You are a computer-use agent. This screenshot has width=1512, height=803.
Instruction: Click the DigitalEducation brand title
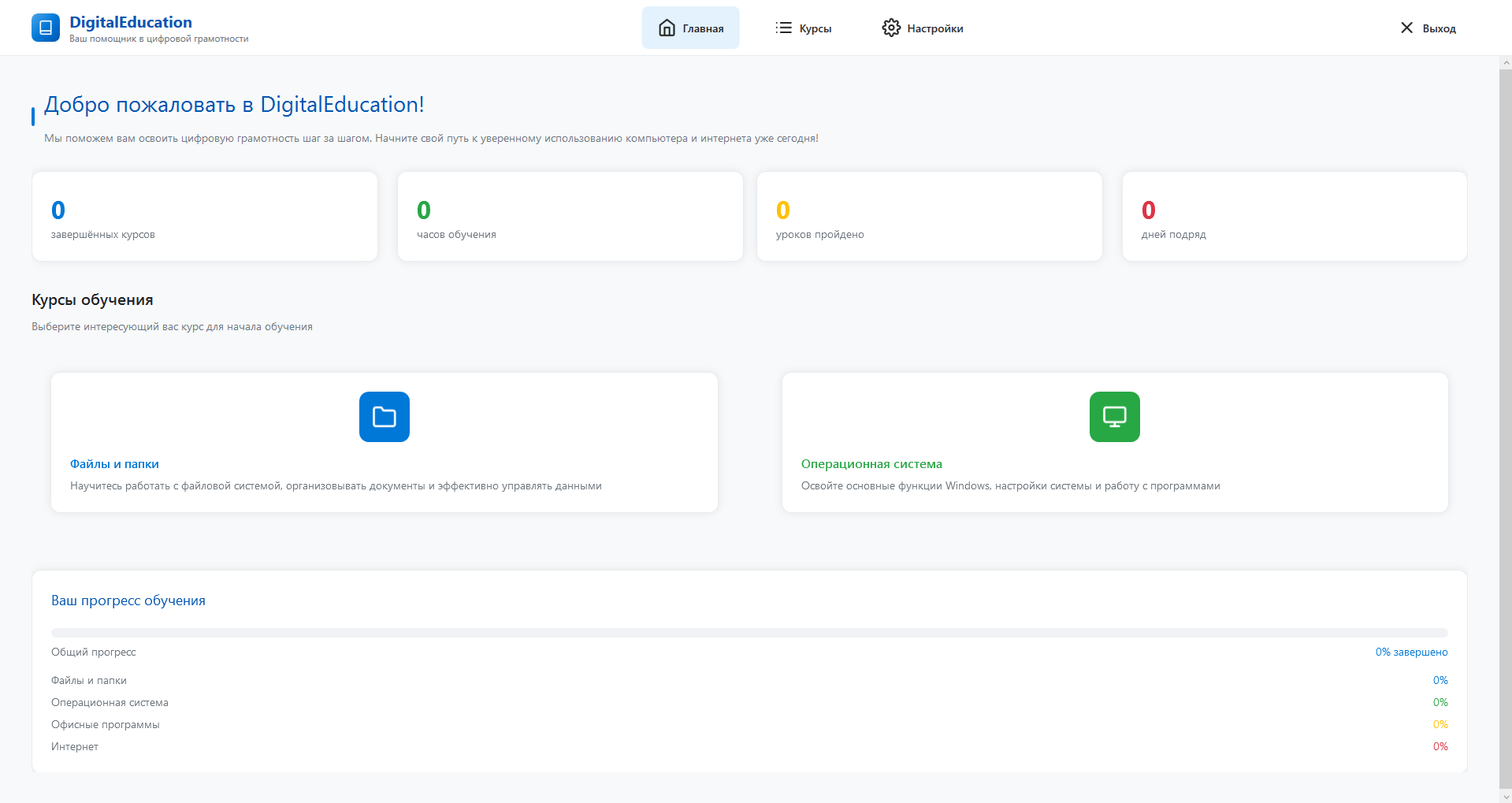[131, 22]
